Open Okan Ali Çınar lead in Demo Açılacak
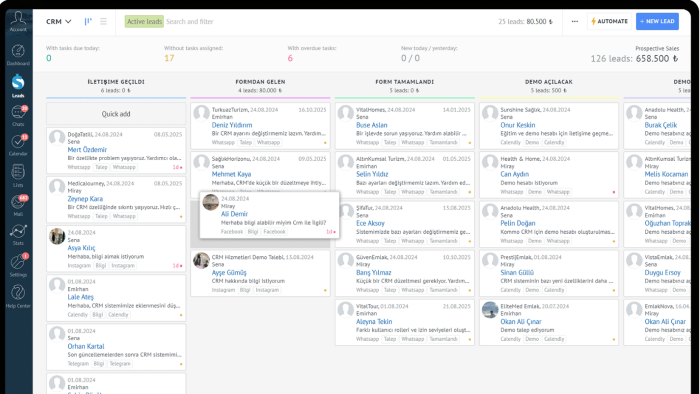This screenshot has height=394, width=700. [521, 321]
